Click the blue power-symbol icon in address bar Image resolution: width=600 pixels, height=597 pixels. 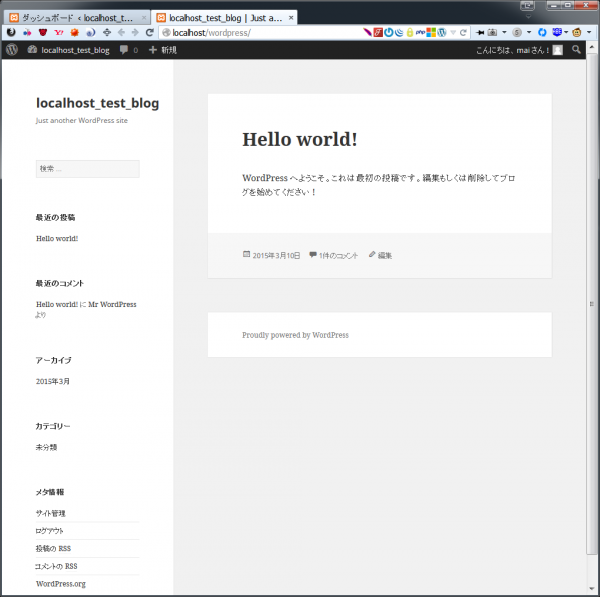coord(389,33)
